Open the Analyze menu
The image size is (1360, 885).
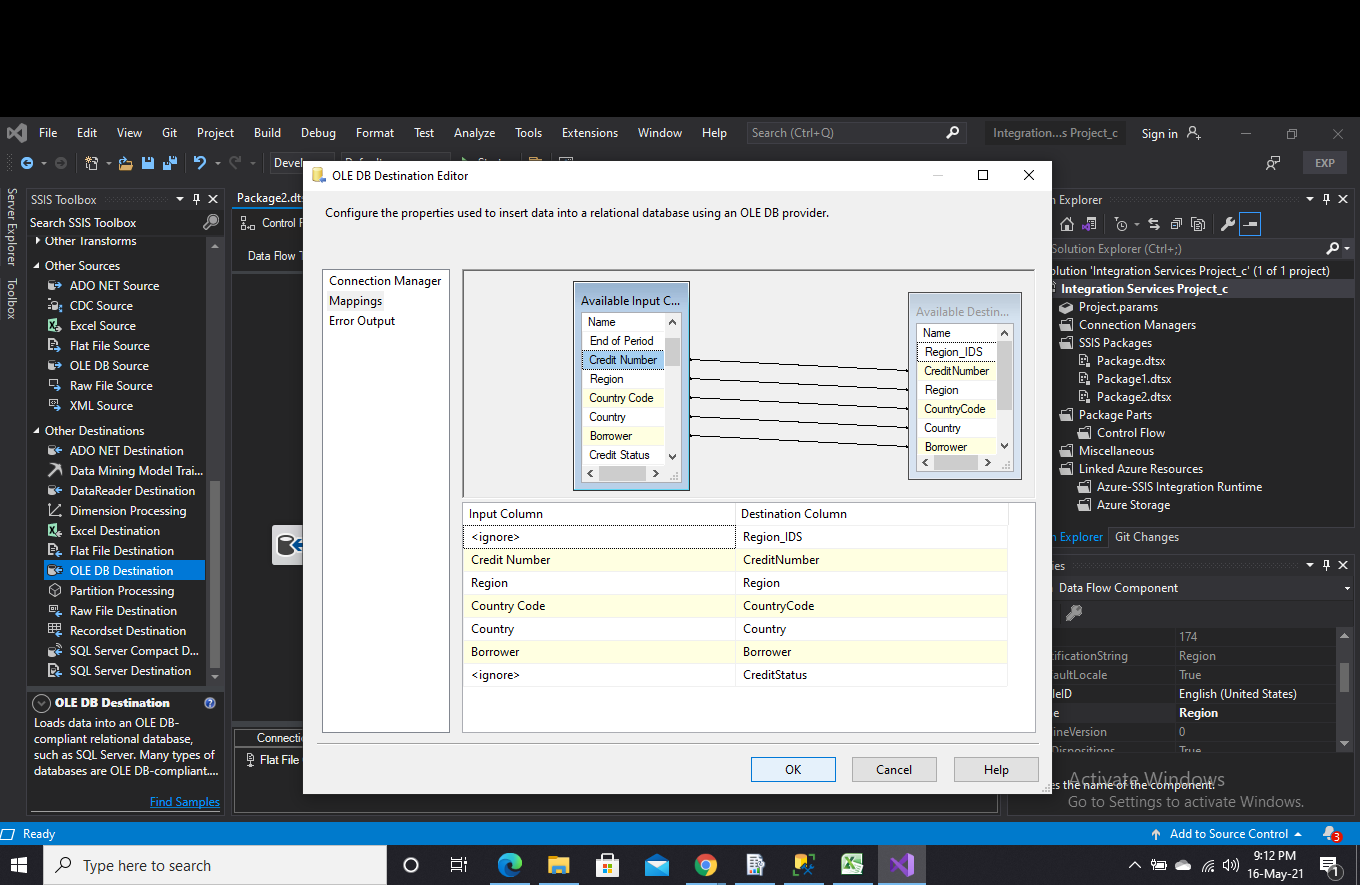tap(474, 133)
